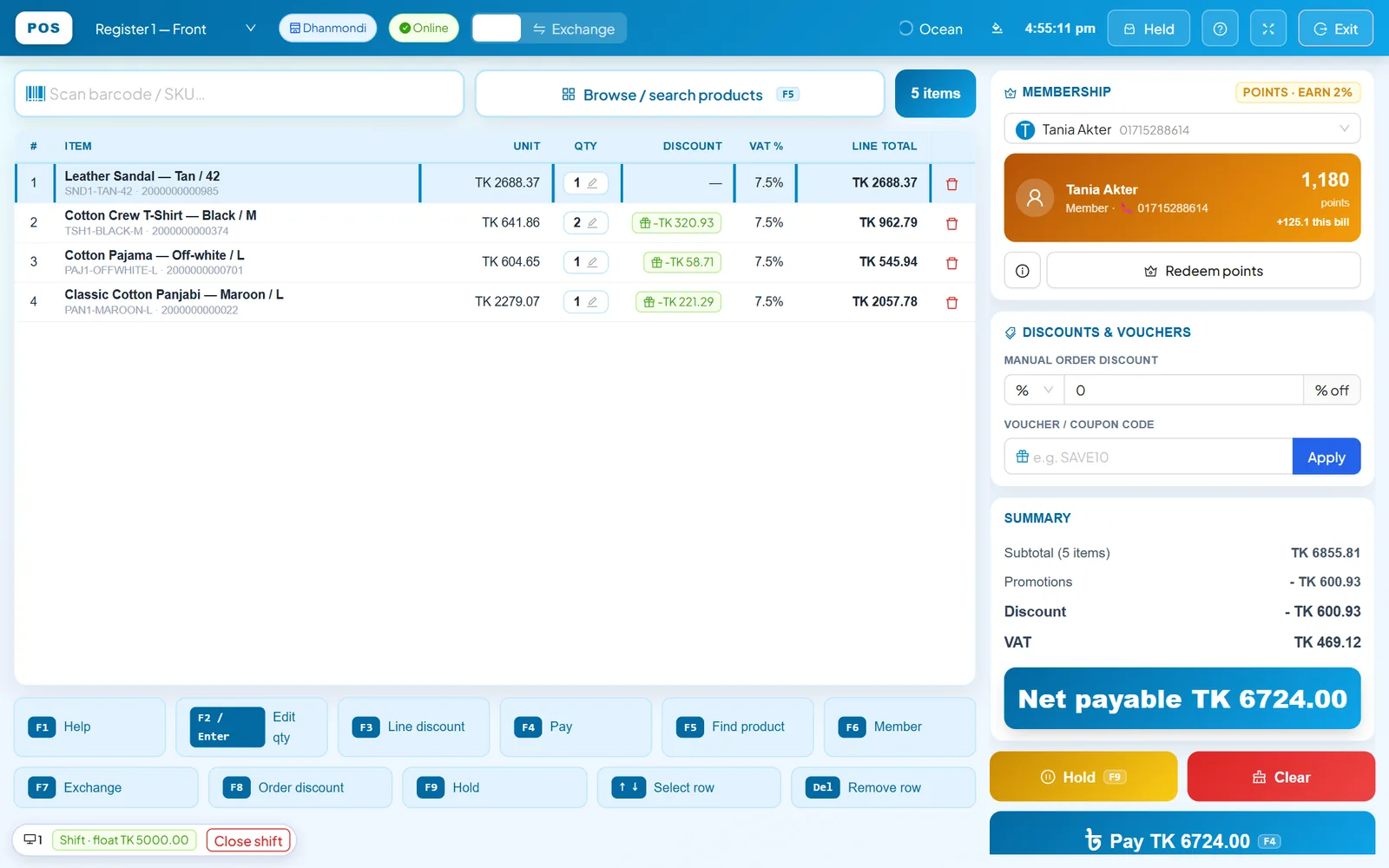This screenshot has width=1389, height=868.
Task: Edit quantity of Classic Cotton Panjabi
Action: [x=586, y=302]
